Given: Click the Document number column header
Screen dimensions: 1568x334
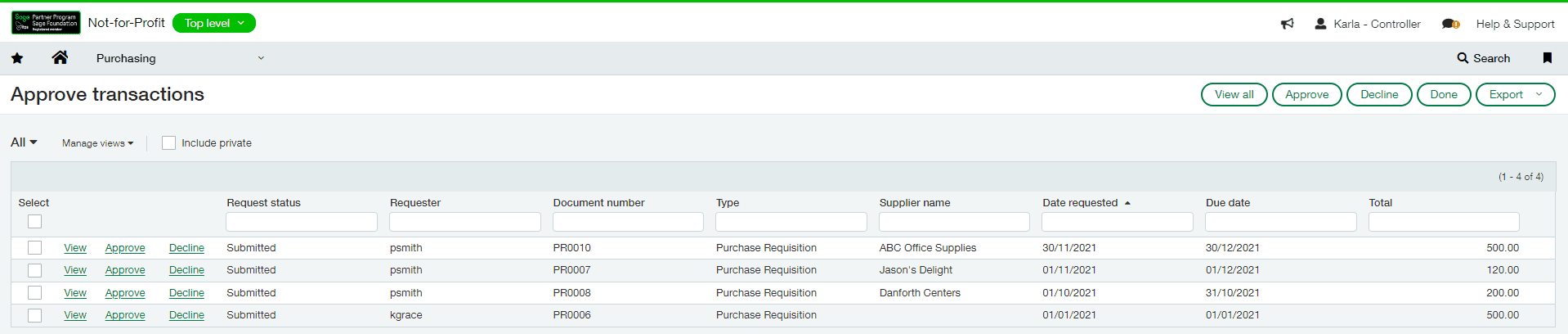Looking at the screenshot, I should coord(598,203).
